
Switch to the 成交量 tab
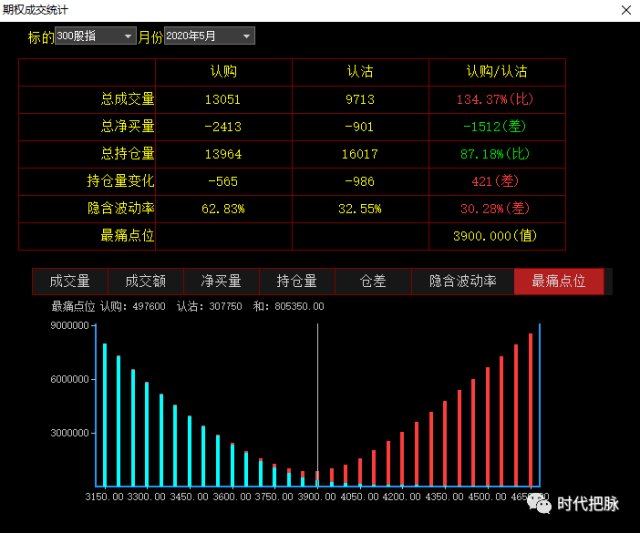(x=70, y=281)
